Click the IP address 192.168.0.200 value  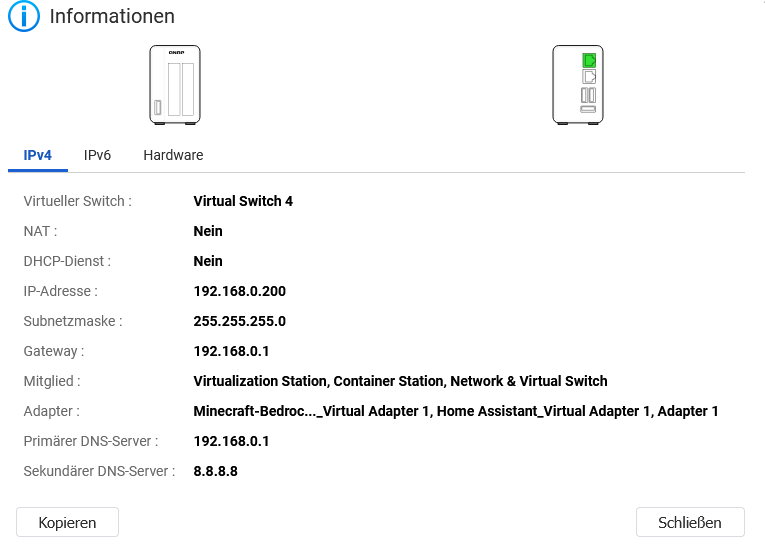point(239,291)
